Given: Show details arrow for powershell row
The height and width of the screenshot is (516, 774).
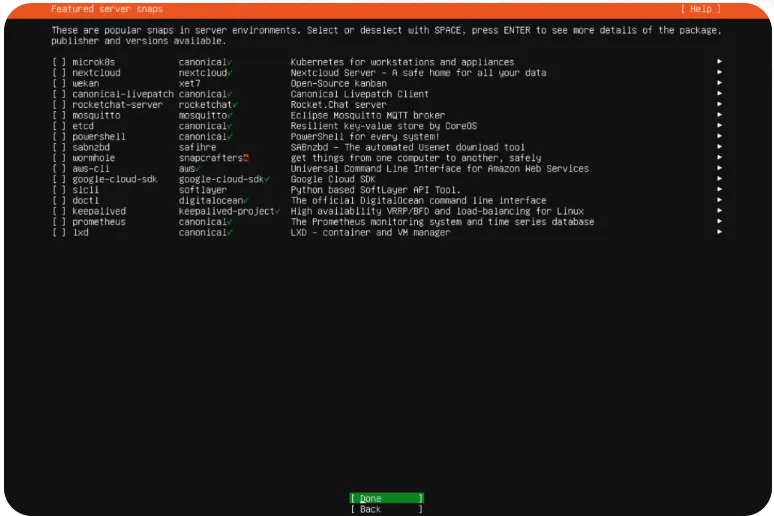Looking at the screenshot, I should click(719, 136).
